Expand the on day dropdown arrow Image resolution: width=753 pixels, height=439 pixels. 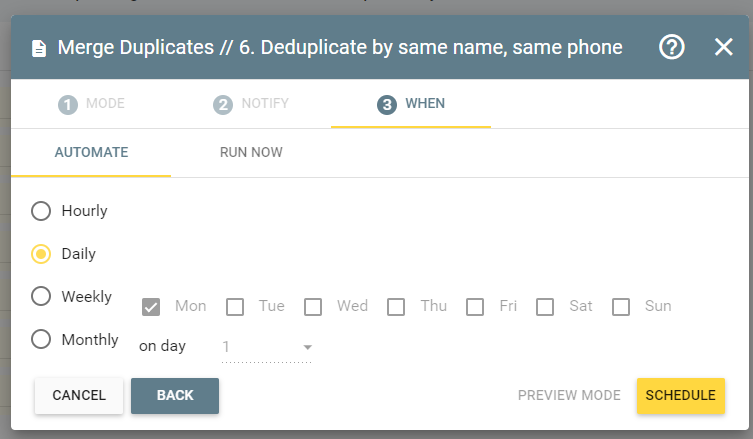308,347
